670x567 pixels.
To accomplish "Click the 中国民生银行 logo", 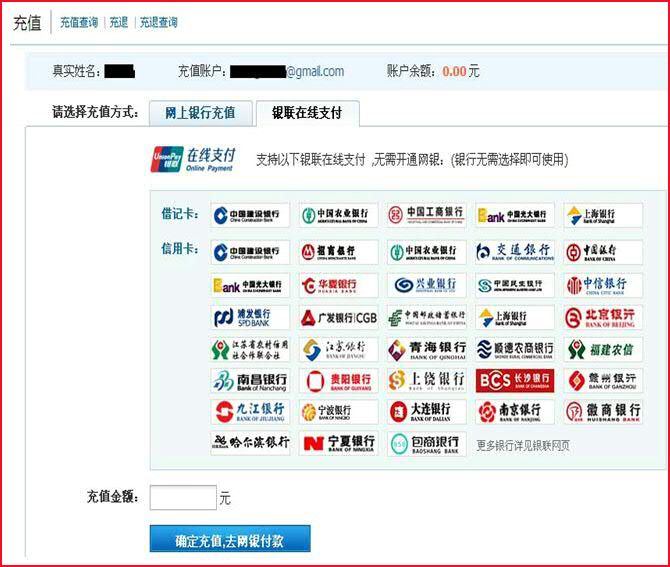I will click(x=515, y=285).
